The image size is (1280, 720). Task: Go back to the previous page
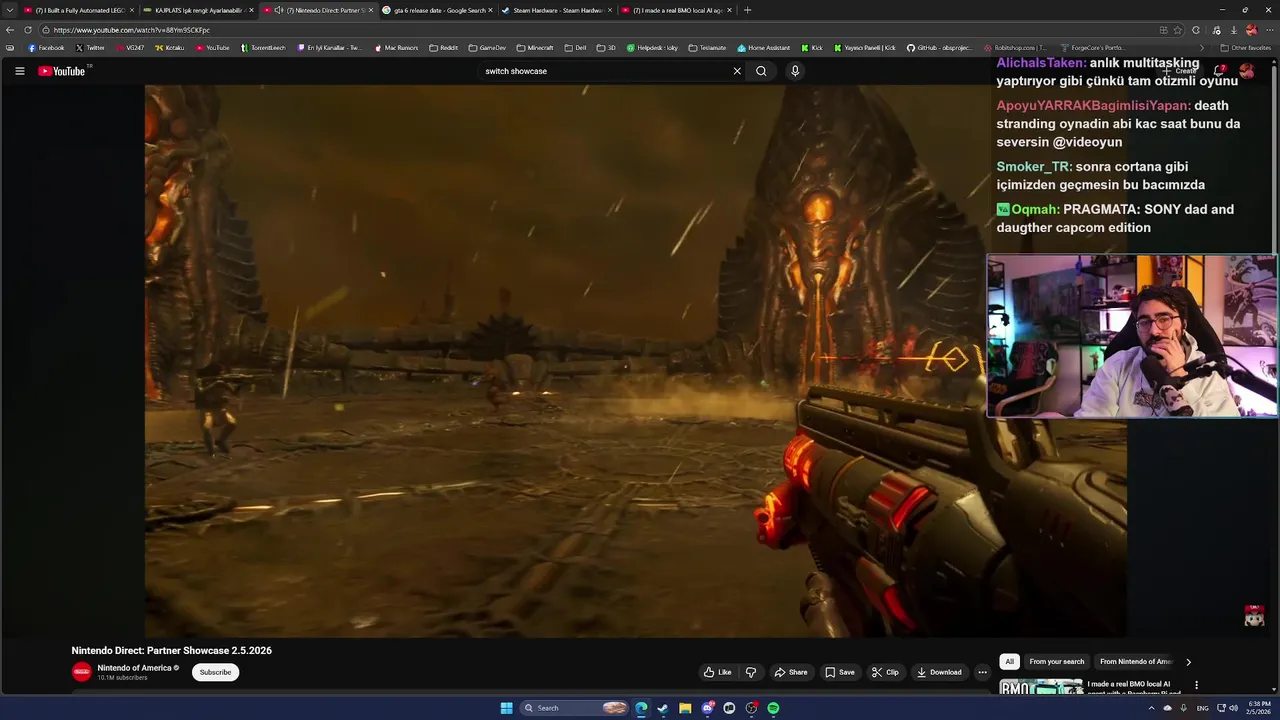pyautogui.click(x=10, y=30)
